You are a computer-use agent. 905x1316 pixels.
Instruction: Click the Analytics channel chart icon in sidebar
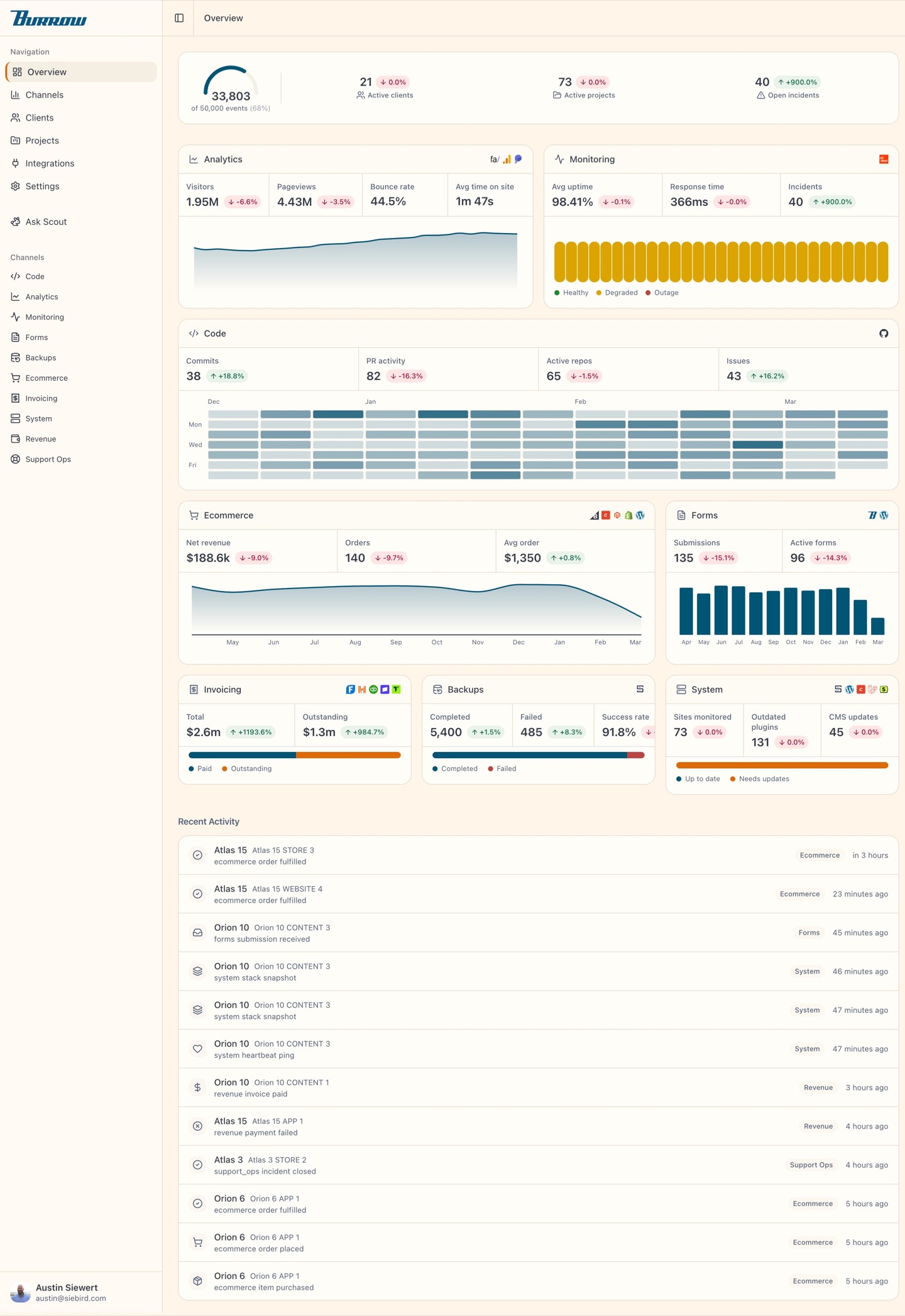[16, 296]
